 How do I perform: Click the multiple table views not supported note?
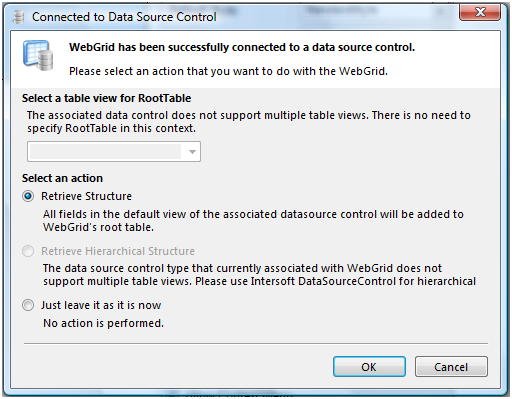pos(249,122)
